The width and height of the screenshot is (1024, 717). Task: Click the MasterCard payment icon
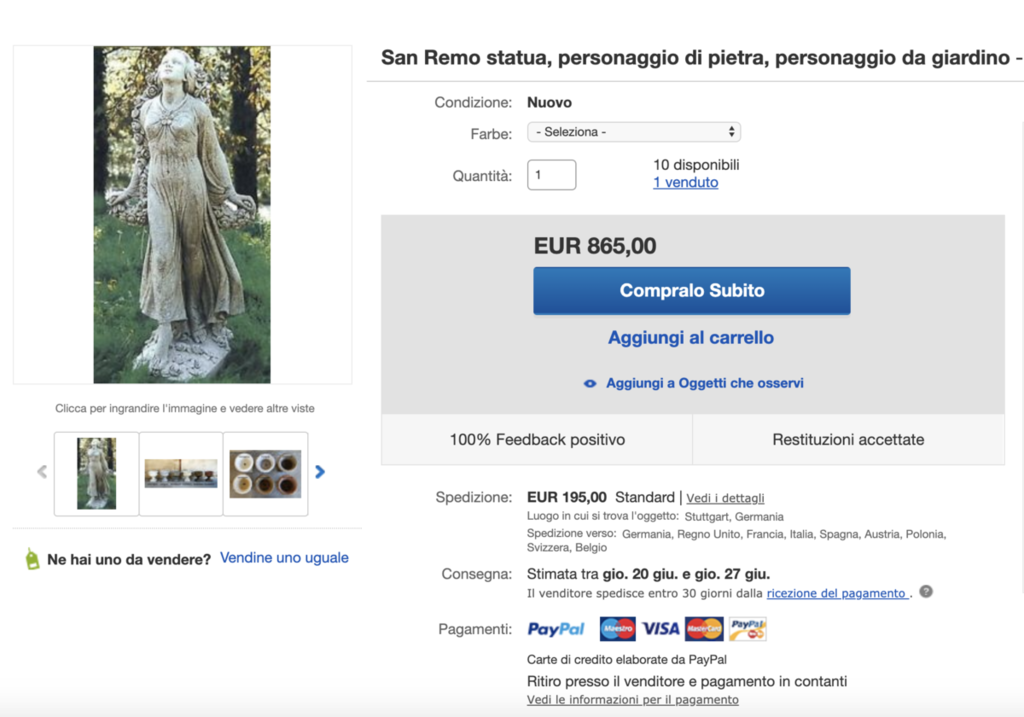[704, 629]
